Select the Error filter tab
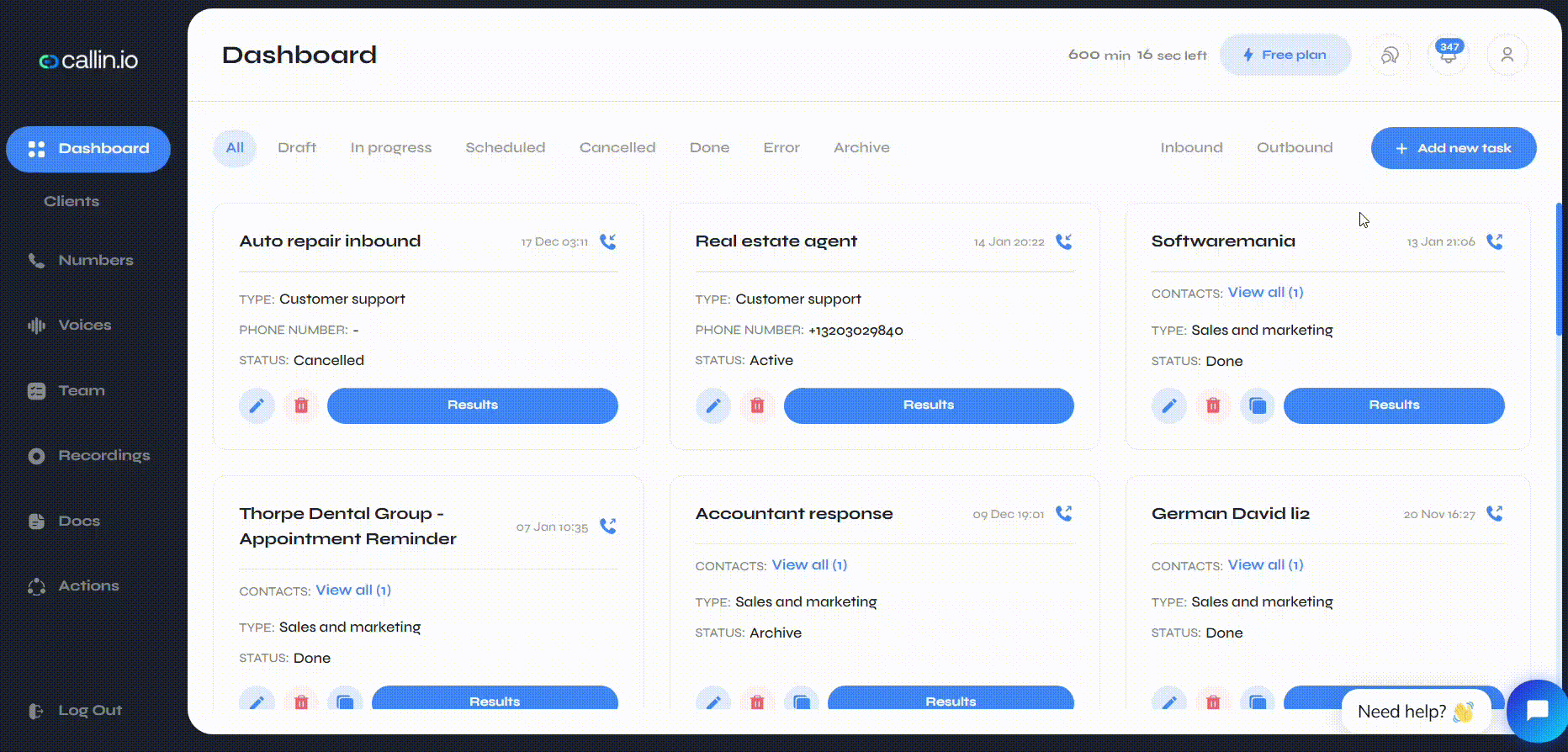The height and width of the screenshot is (752, 1568). (781, 148)
